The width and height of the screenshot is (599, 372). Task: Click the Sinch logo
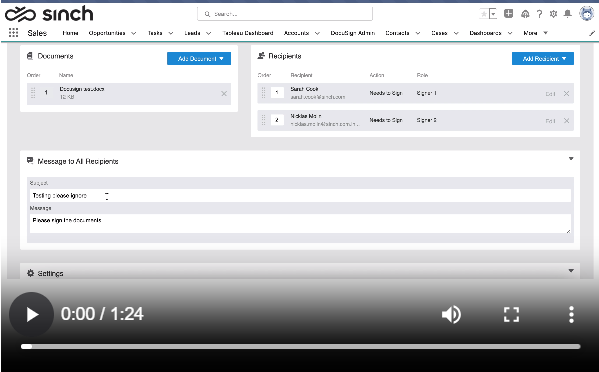point(49,14)
